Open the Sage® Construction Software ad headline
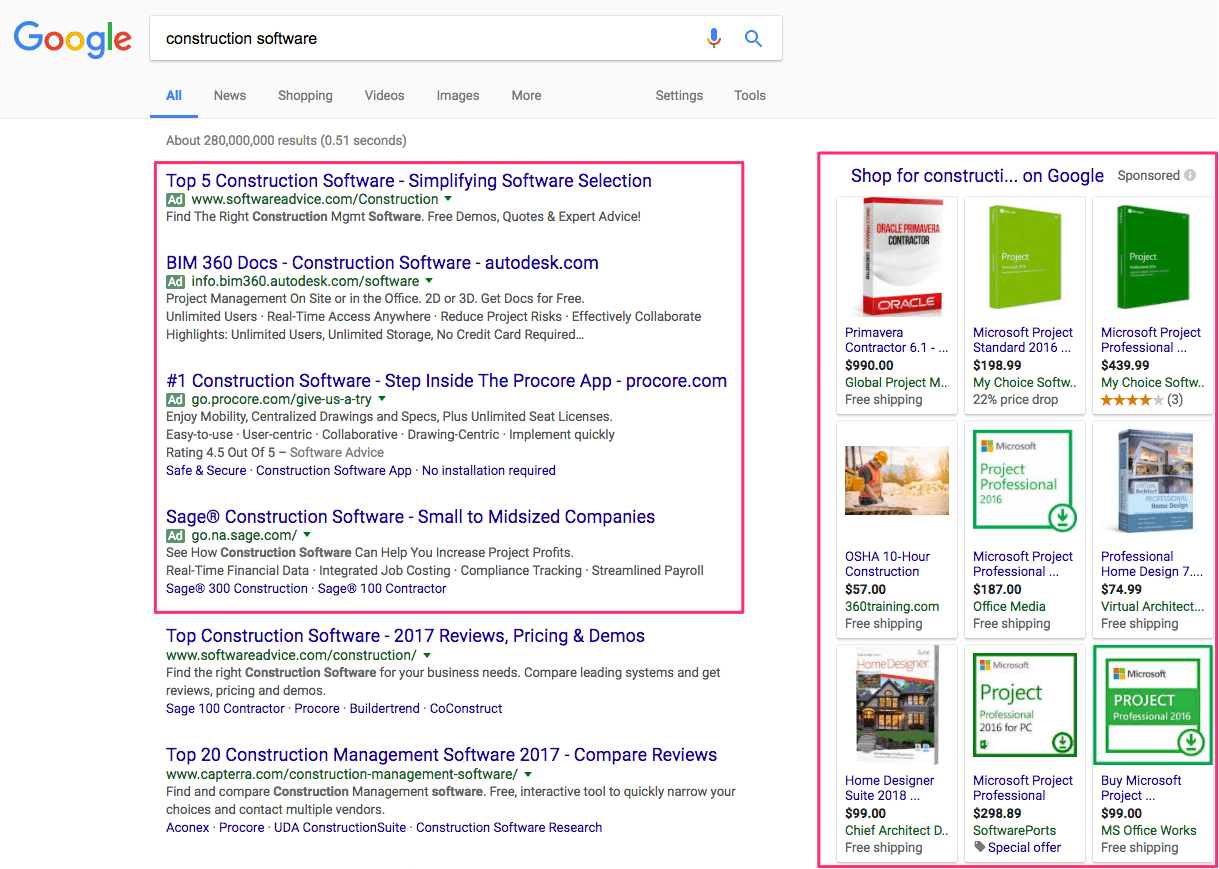This screenshot has width=1219, height=869. point(410,517)
